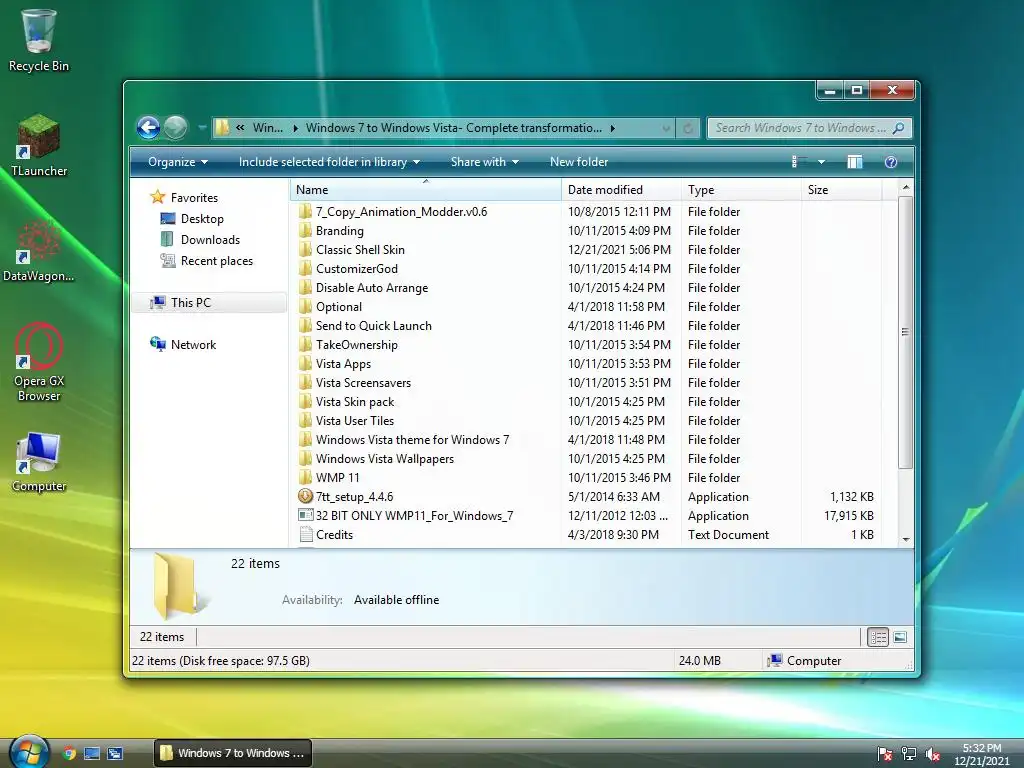Sort by the Type column header
This screenshot has width=1024, height=768.
coord(741,190)
